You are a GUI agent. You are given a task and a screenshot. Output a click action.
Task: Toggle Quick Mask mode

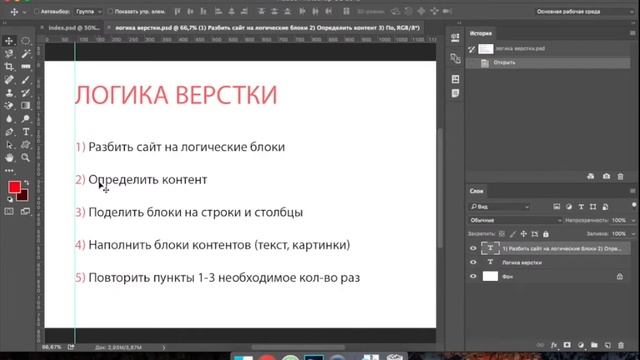9,211
